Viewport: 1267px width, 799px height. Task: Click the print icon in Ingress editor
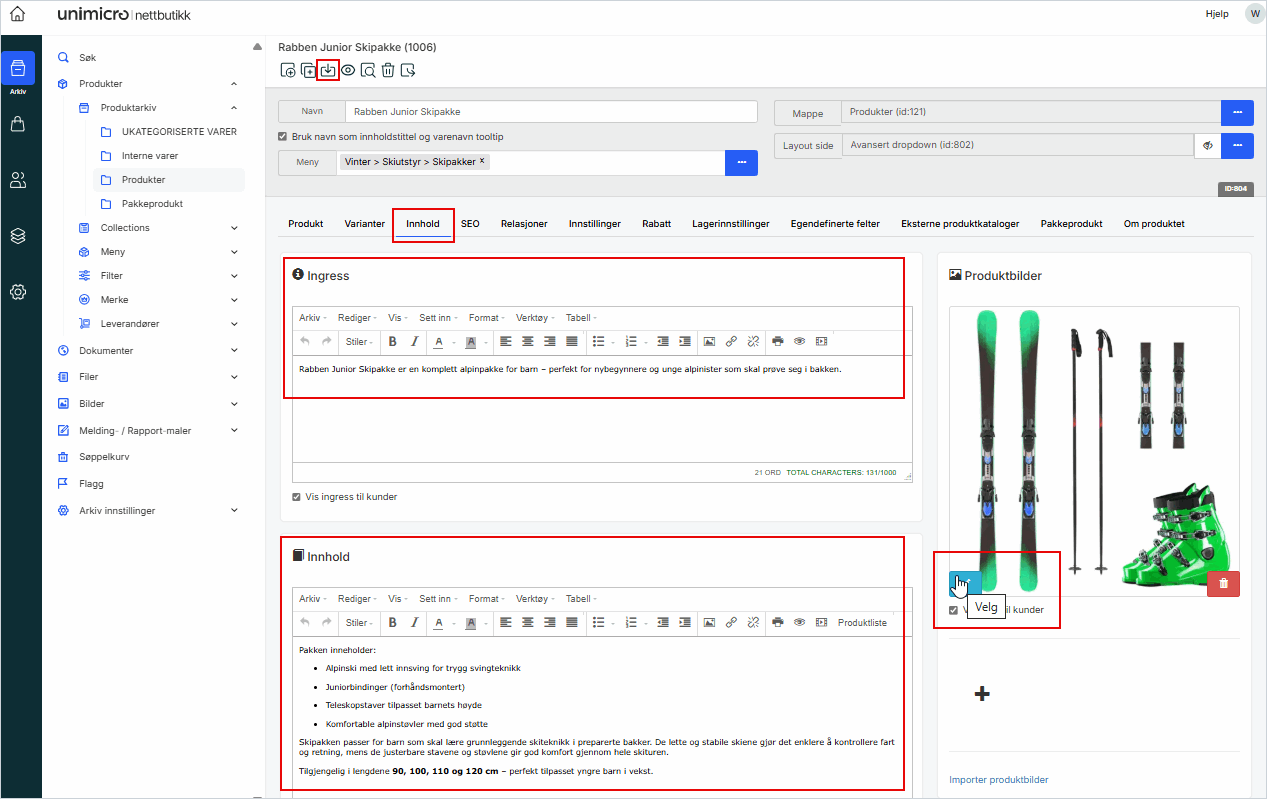(x=777, y=342)
